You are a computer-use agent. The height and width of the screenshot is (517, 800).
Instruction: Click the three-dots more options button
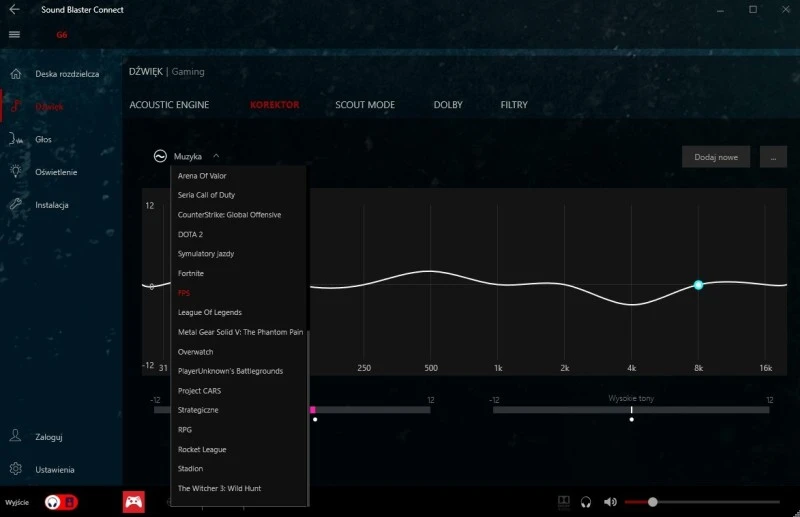click(773, 157)
